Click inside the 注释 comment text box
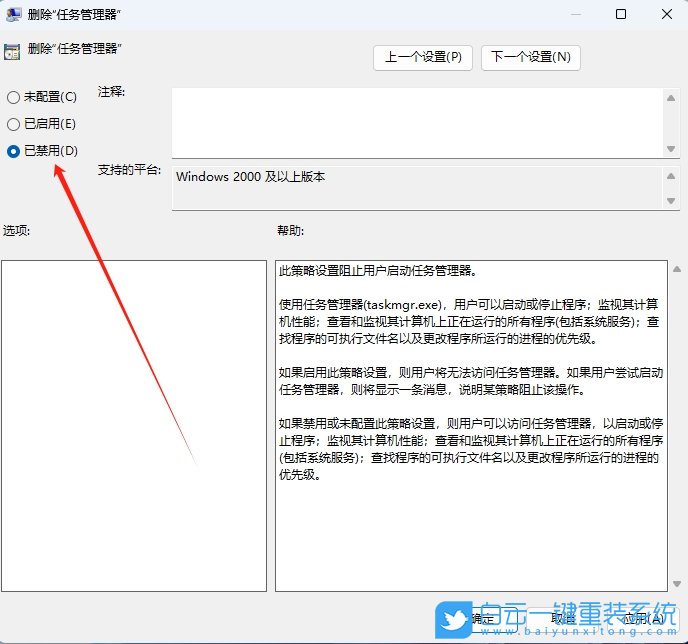This screenshot has width=688, height=644. pyautogui.click(x=417, y=123)
